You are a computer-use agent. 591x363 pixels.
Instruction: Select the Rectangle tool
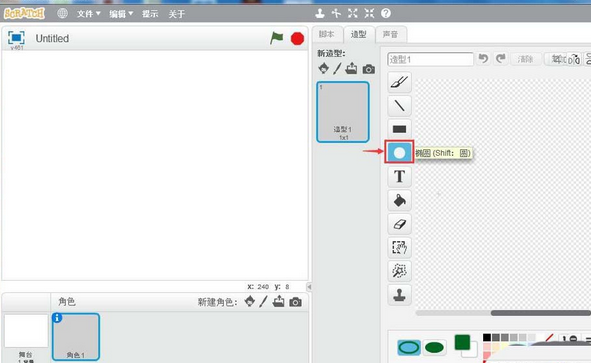(400, 129)
